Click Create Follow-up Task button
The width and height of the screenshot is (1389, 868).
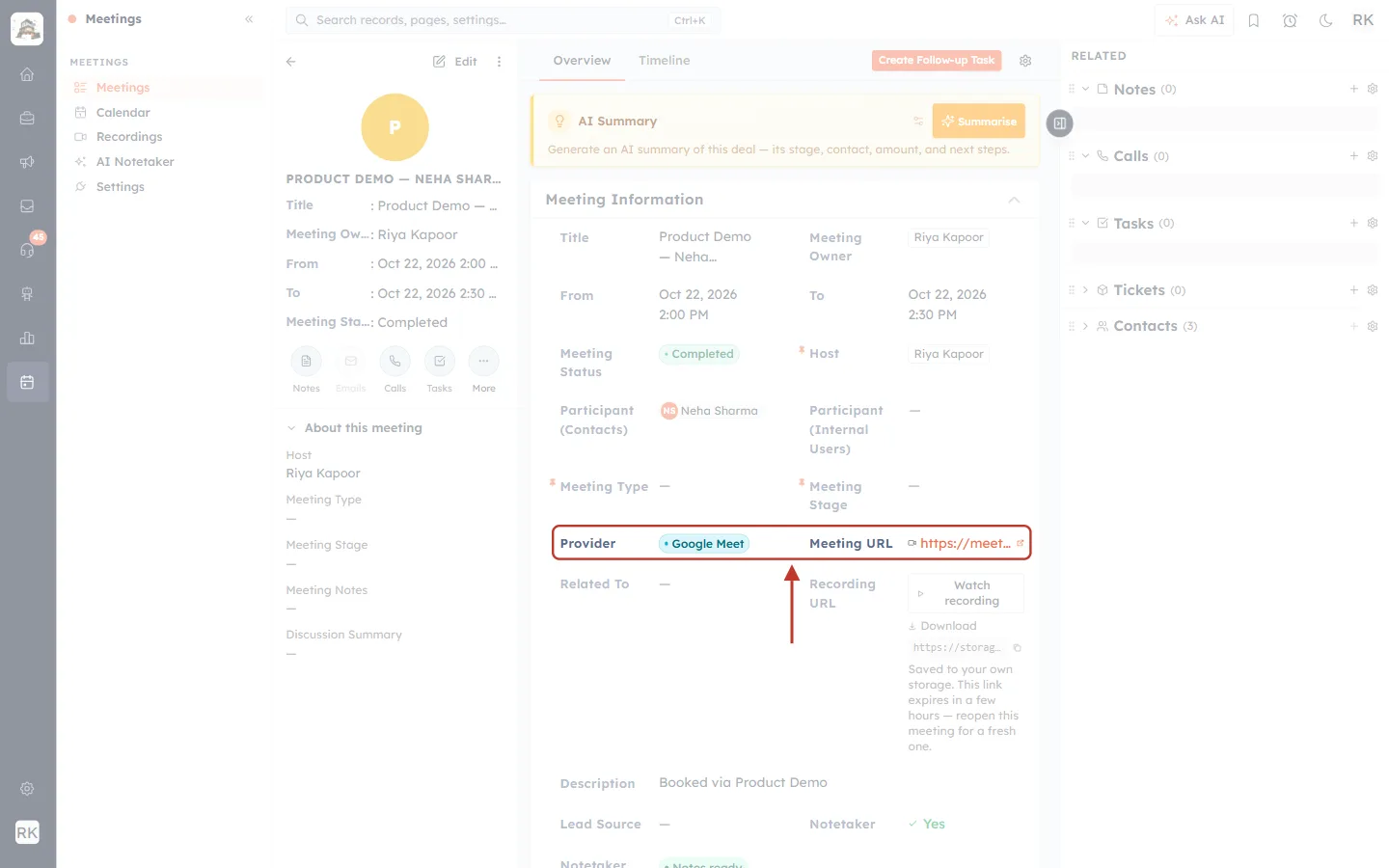pyautogui.click(x=937, y=61)
